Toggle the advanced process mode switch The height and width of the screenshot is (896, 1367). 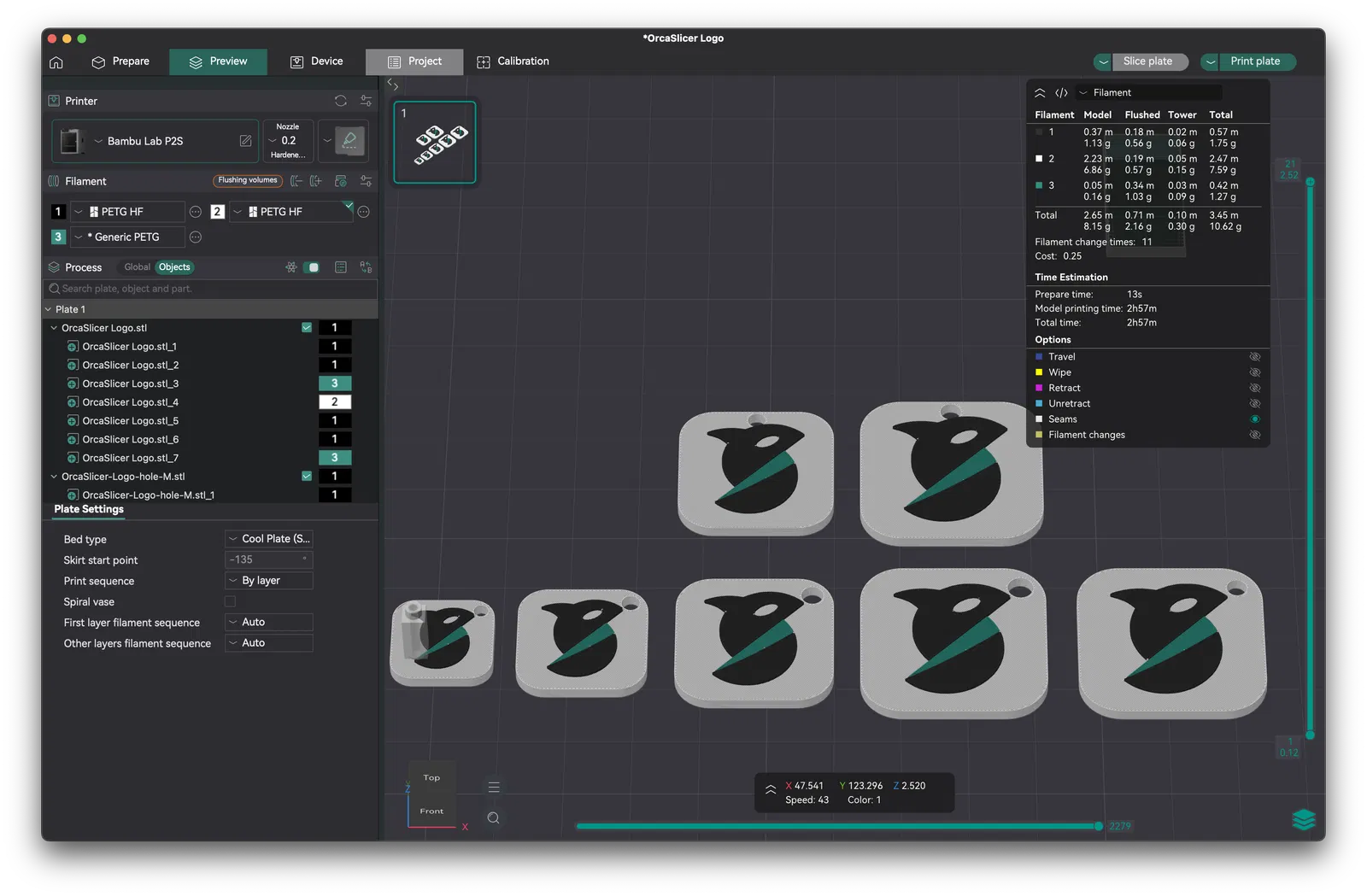pos(313,267)
